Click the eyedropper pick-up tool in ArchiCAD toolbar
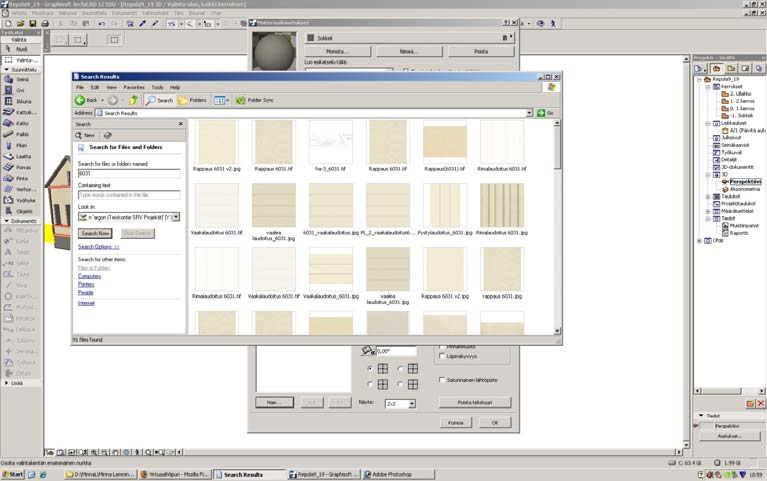The height and width of the screenshot is (481, 767). (143, 23)
